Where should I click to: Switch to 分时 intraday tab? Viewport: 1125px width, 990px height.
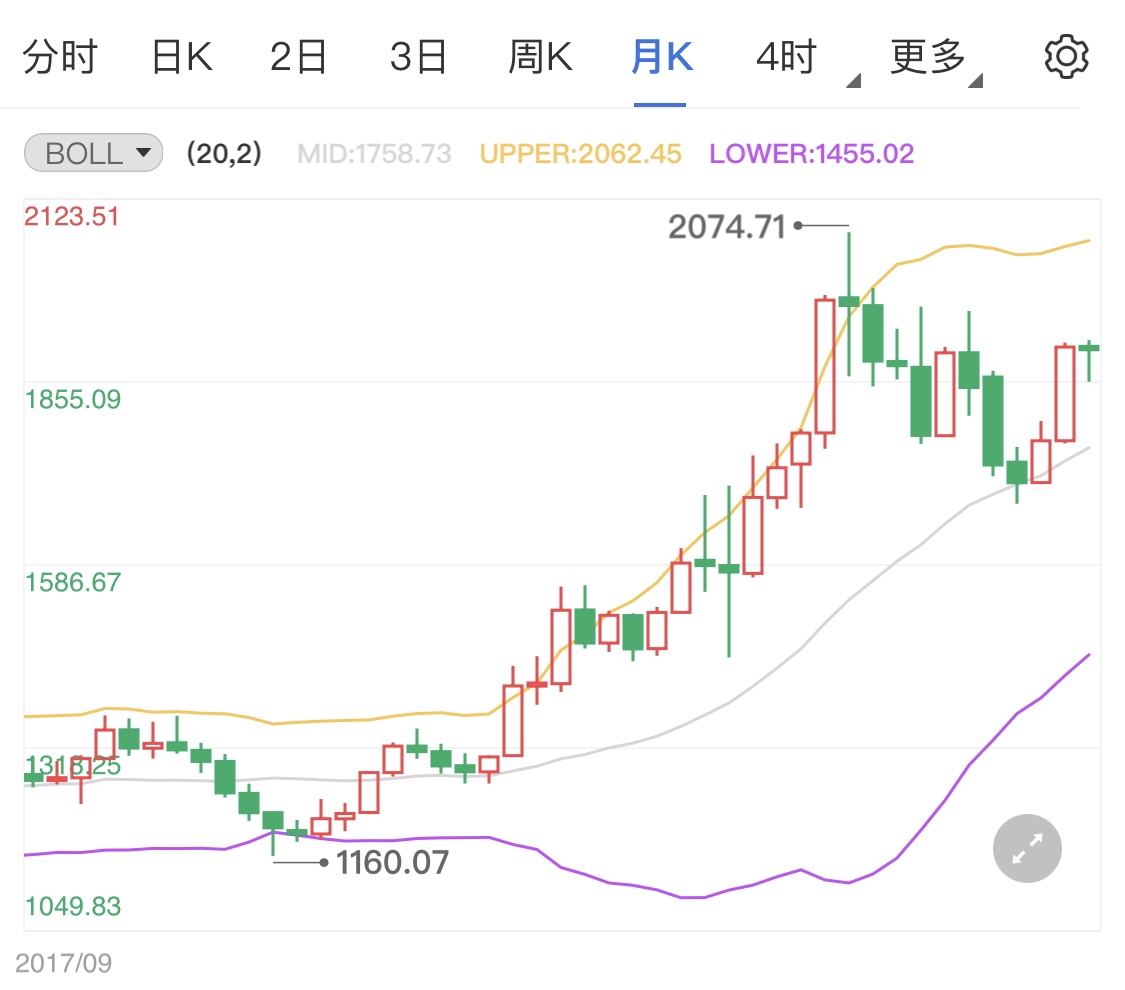coord(60,57)
